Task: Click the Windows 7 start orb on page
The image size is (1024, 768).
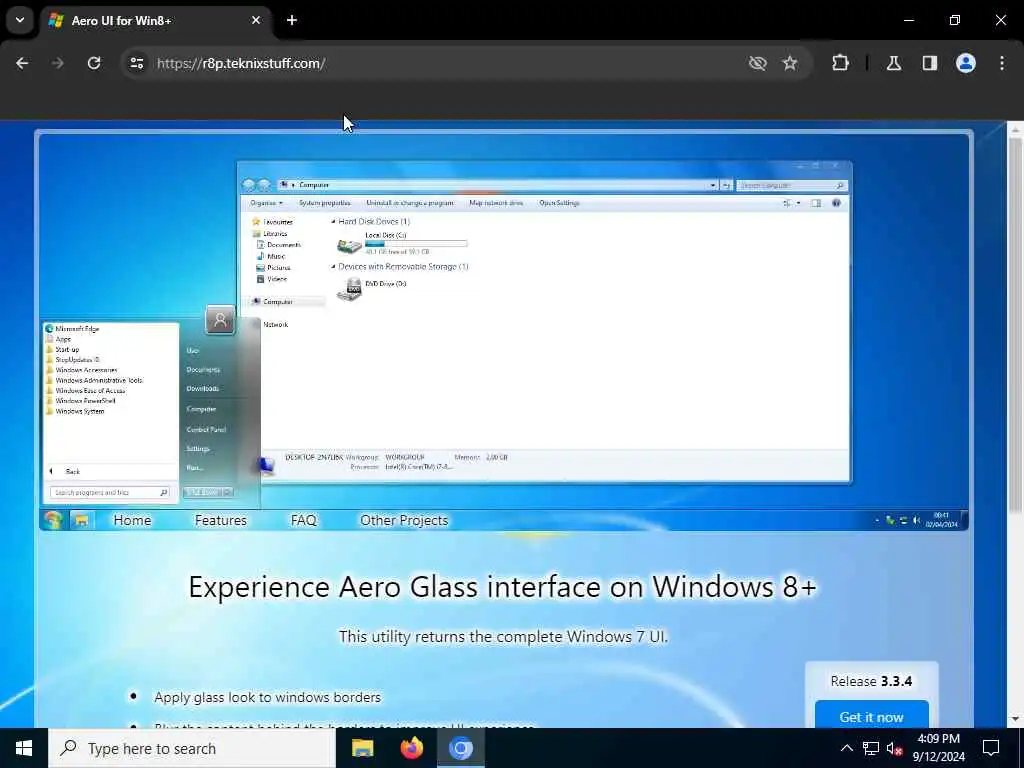Action: 53,520
